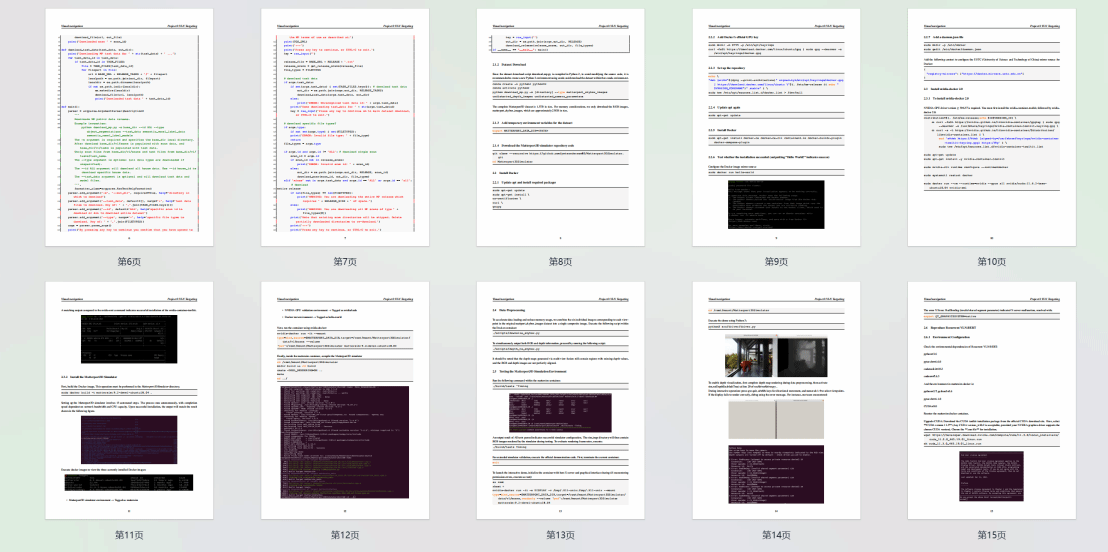
Task: Click the "第13页" caption
Action: click(560, 535)
